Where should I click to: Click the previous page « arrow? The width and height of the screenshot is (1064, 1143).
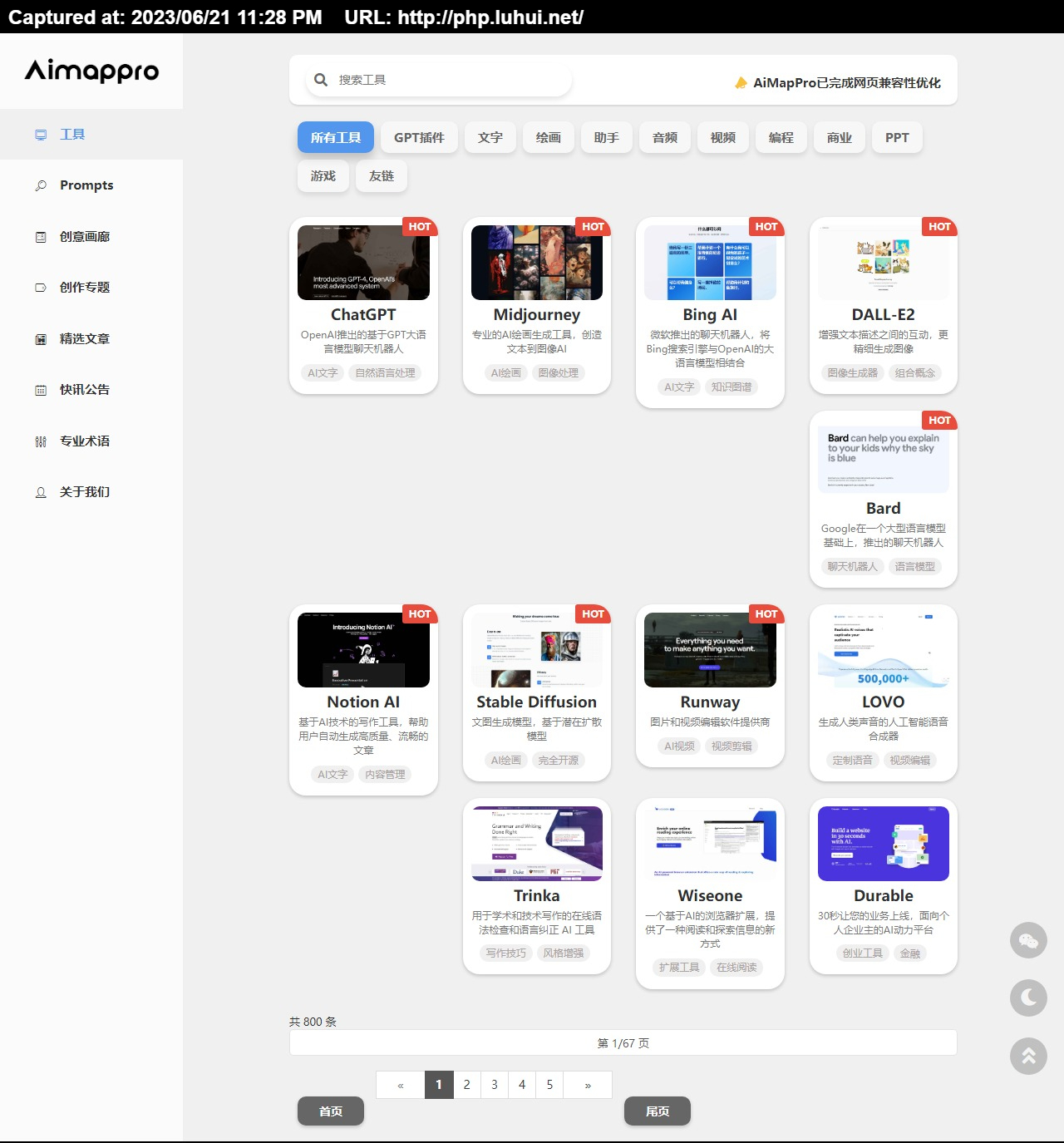point(401,1085)
